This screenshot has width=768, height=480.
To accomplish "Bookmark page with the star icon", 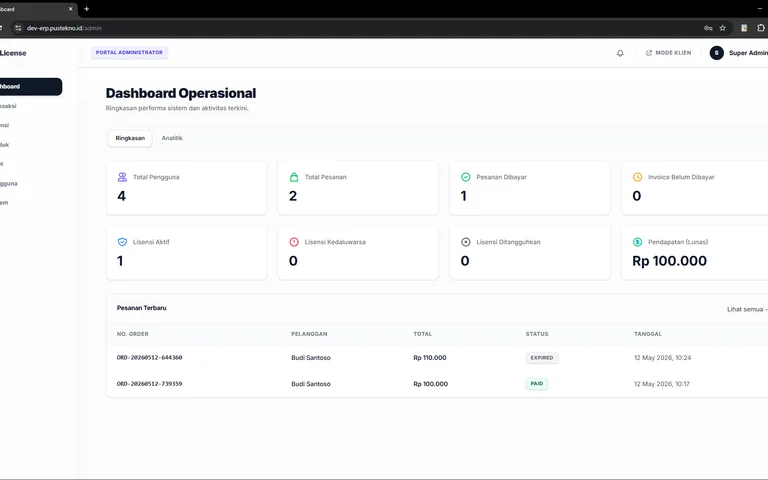I will click(722, 28).
